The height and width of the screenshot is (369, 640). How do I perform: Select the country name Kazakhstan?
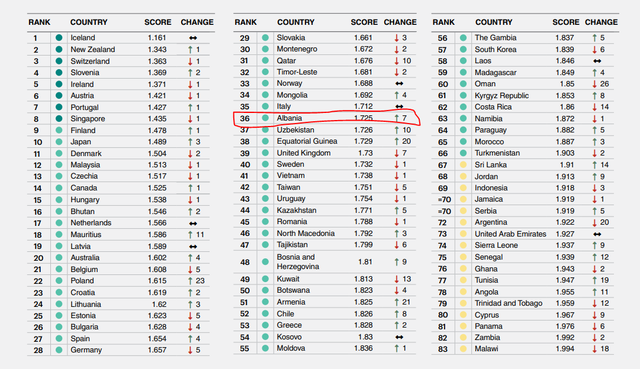pos(296,210)
